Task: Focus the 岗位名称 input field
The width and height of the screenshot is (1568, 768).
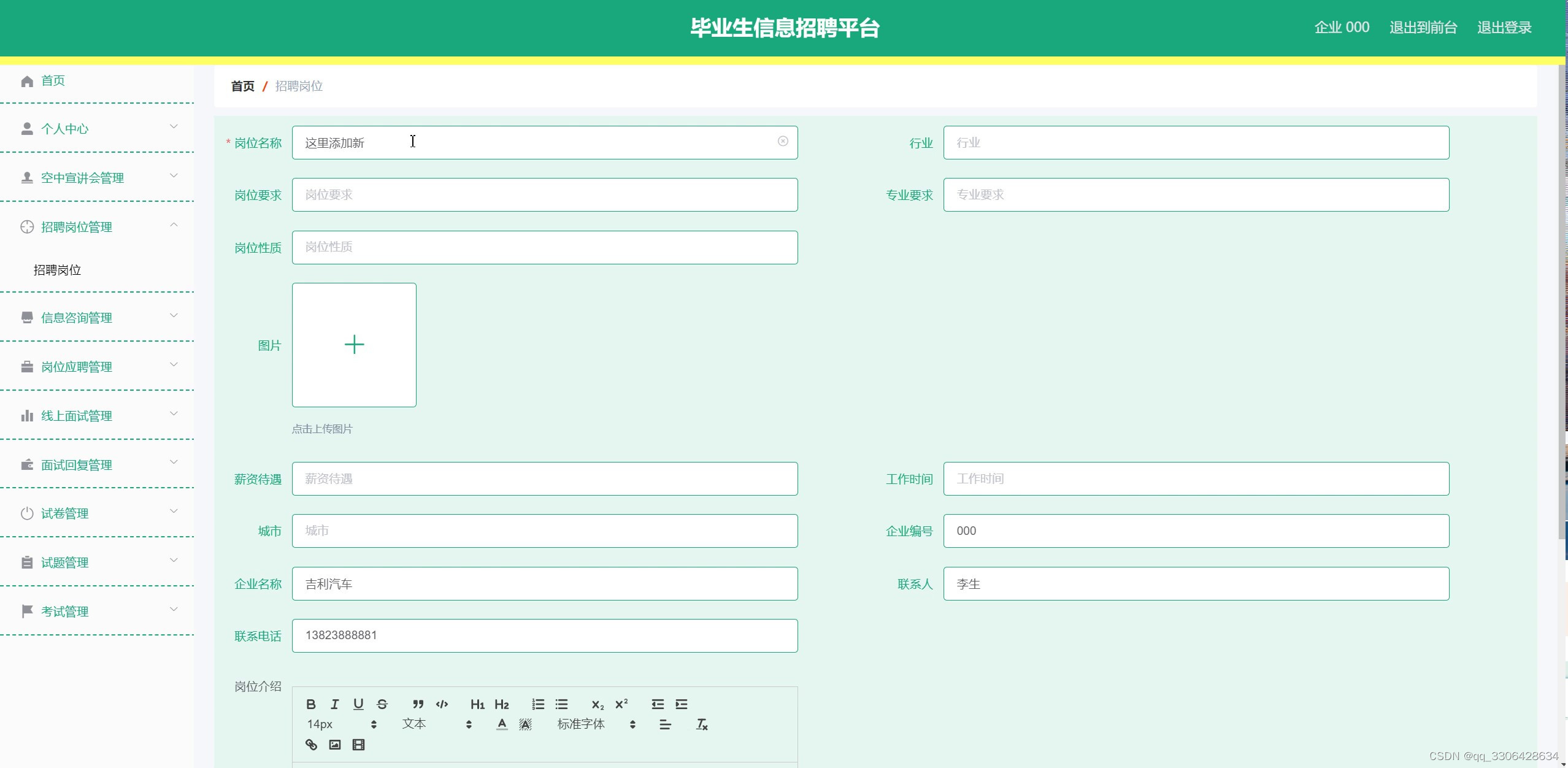Action: pyautogui.click(x=545, y=142)
